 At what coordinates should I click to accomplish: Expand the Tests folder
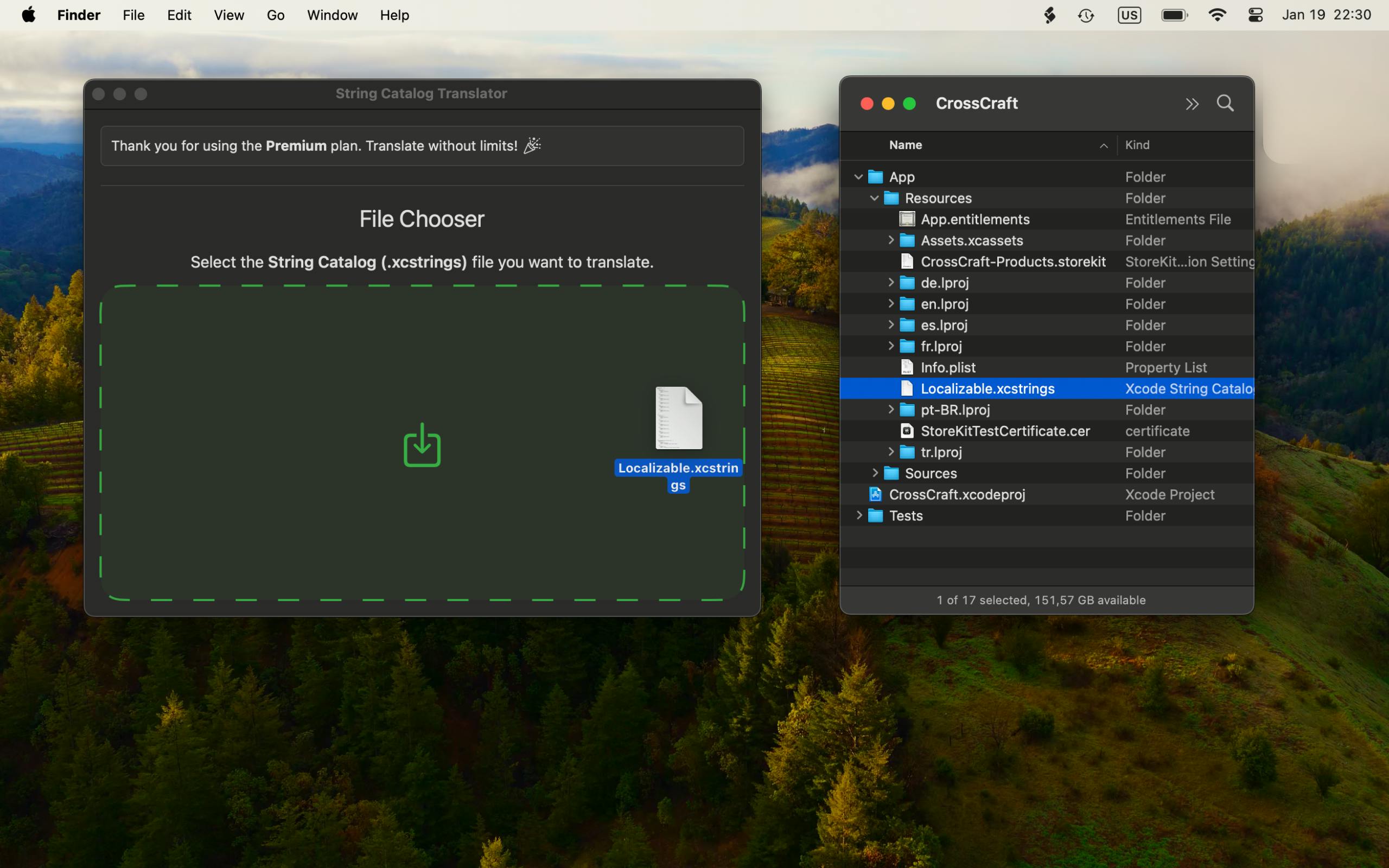click(859, 515)
